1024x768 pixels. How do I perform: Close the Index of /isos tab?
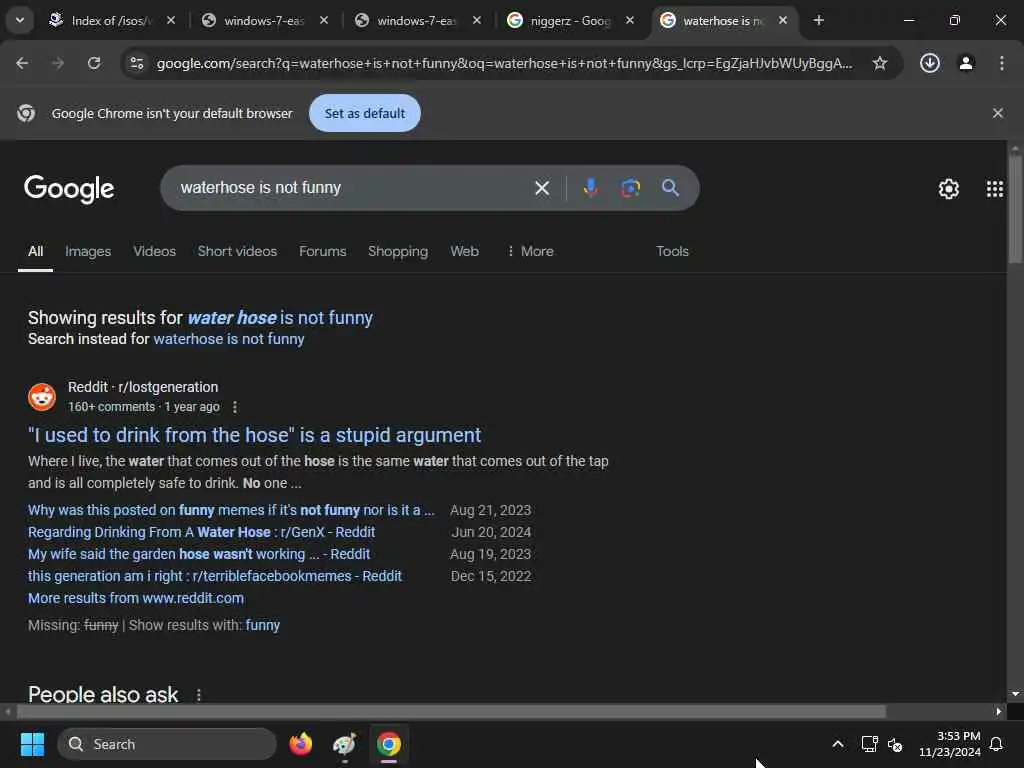171,20
